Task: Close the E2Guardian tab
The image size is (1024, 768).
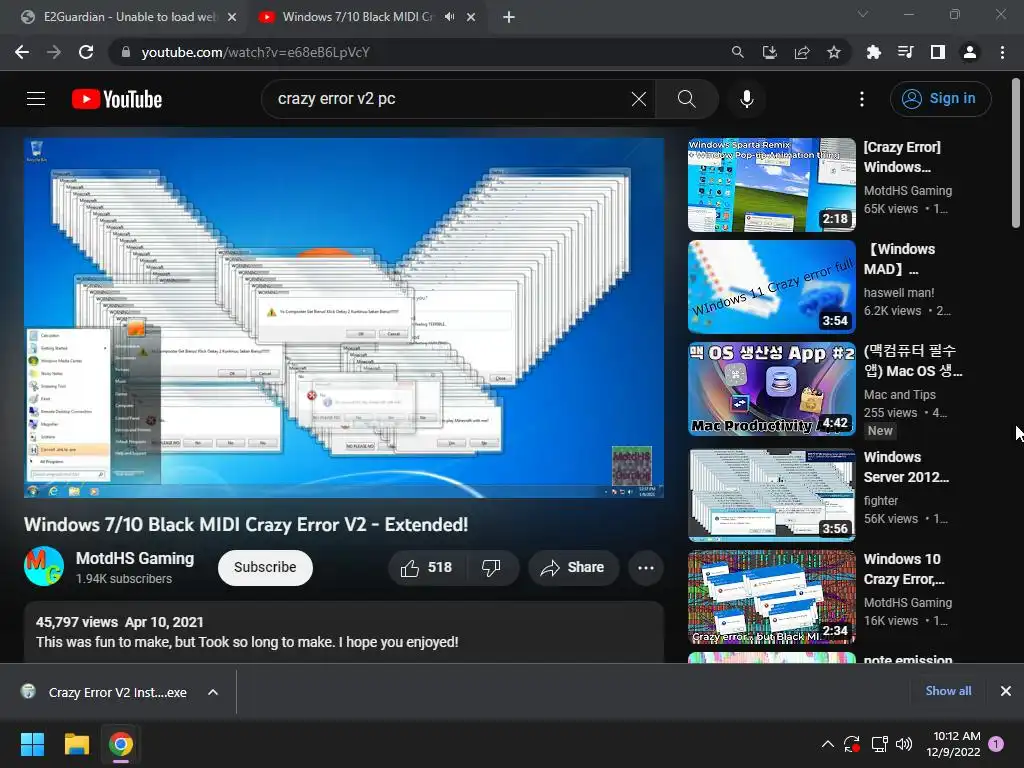Action: click(x=232, y=17)
